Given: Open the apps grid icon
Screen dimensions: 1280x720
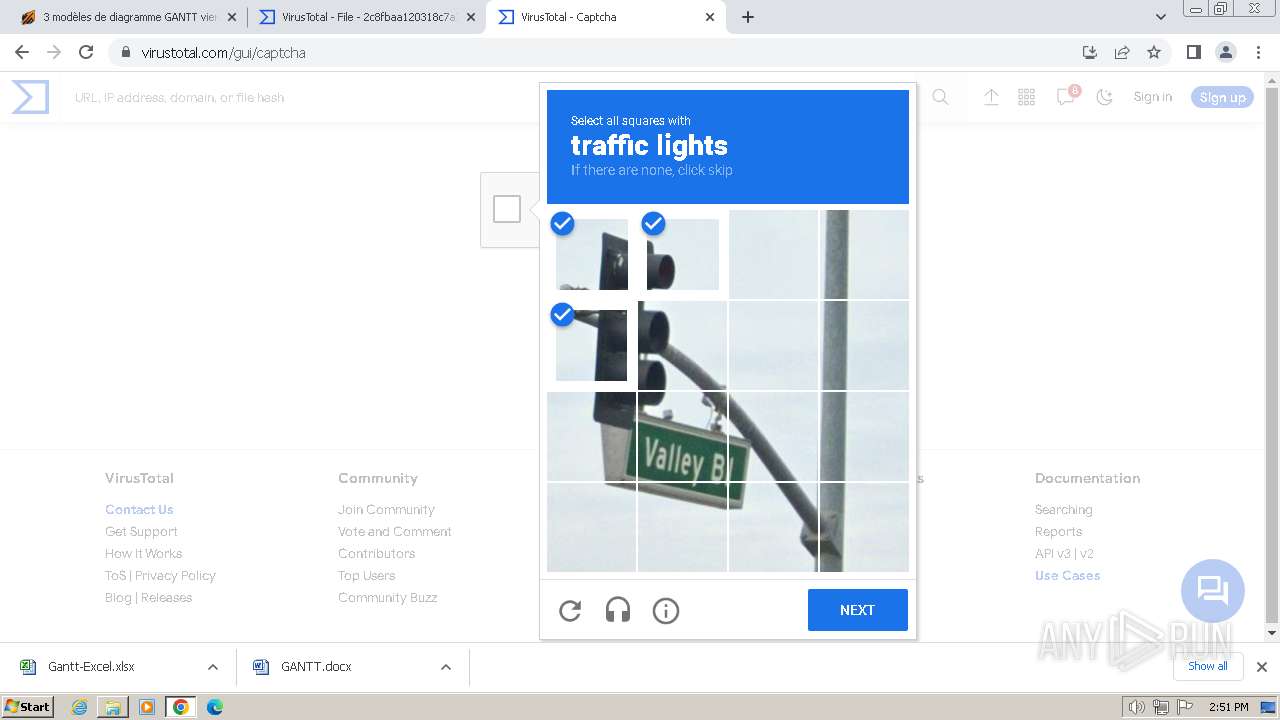Looking at the screenshot, I should (x=1026, y=97).
